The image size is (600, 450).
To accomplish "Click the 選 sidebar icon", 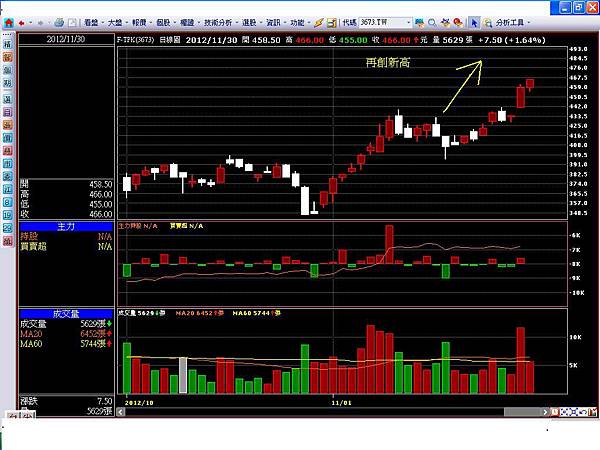I will [x=7, y=99].
